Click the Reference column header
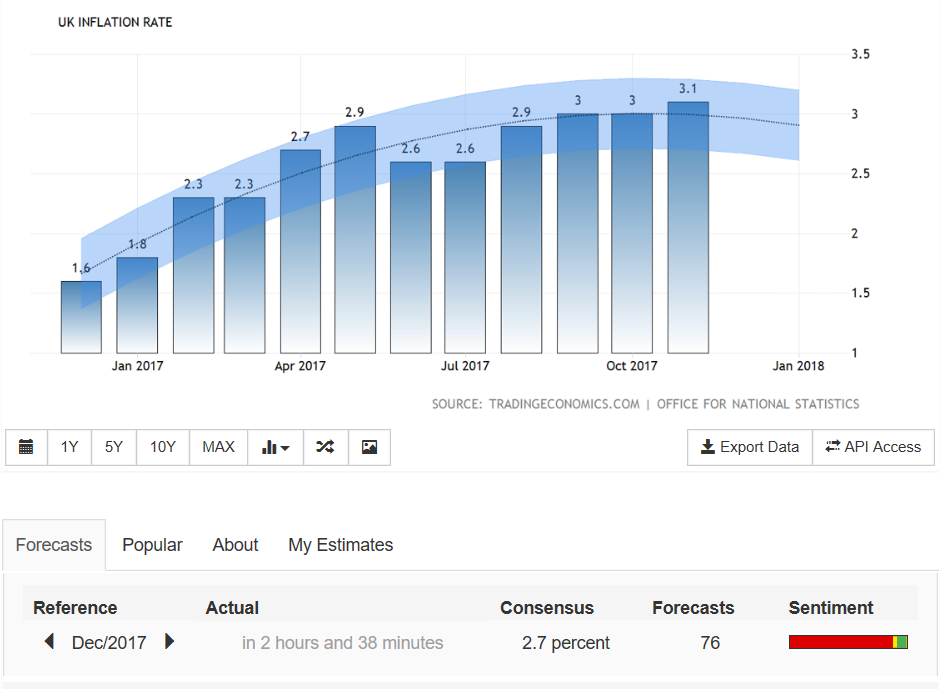Image resolution: width=951 pixels, height=689 pixels. [75, 608]
